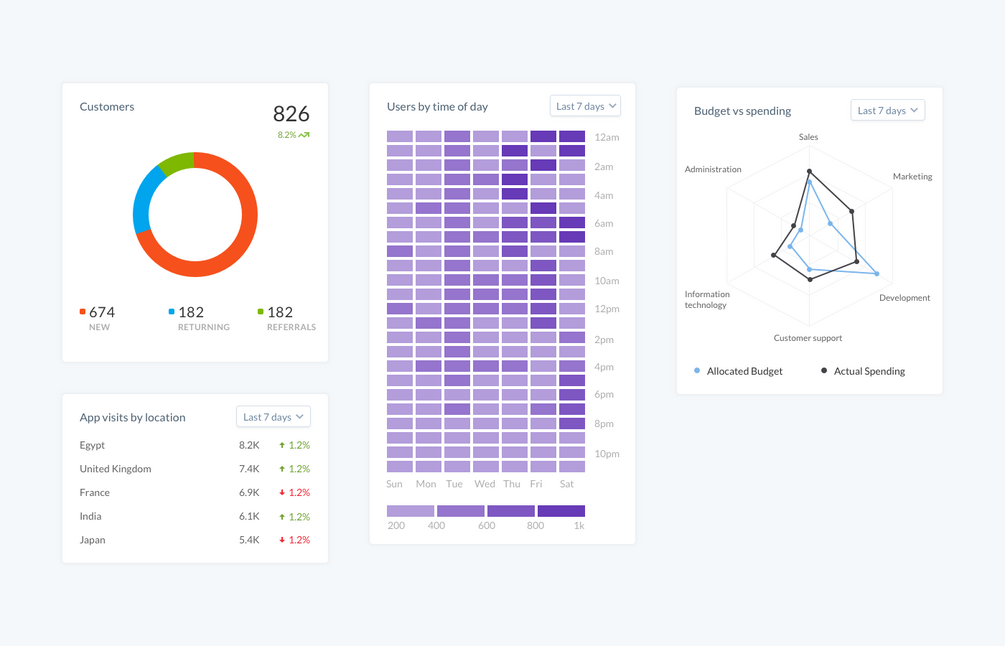Viewport: 1005px width, 646px height.
Task: Click the Sat column label in heatmap
Action: 567,484
